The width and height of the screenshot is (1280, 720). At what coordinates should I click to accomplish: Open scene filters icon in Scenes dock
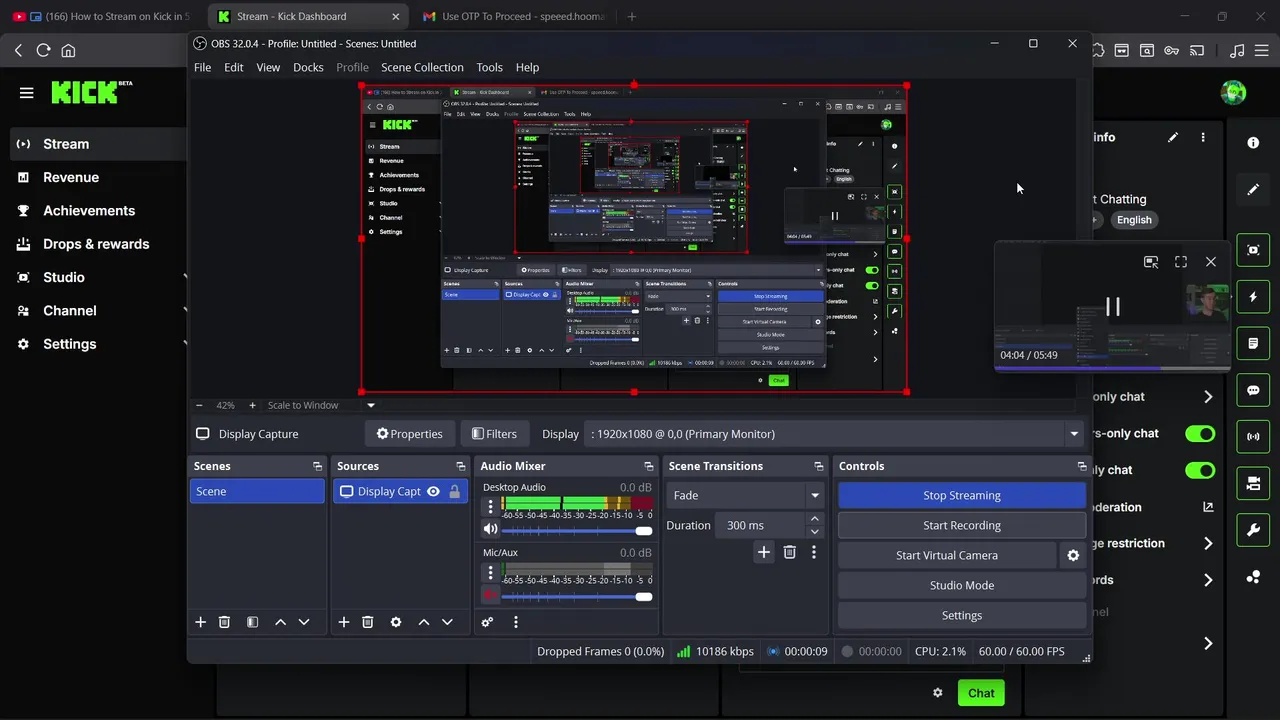pyautogui.click(x=252, y=622)
